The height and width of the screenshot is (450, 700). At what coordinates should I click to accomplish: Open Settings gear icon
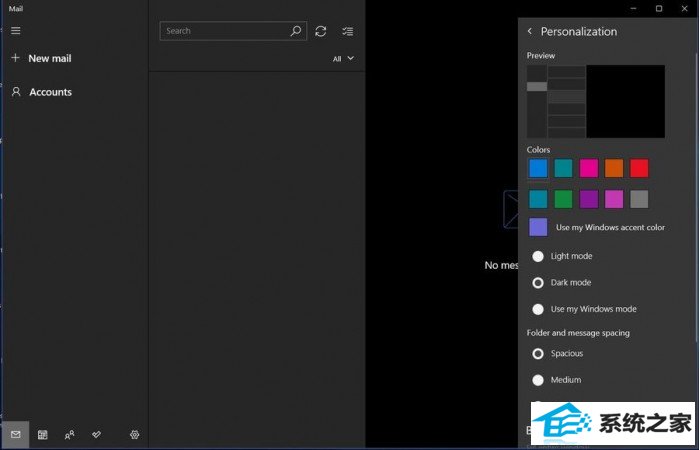[x=134, y=434]
